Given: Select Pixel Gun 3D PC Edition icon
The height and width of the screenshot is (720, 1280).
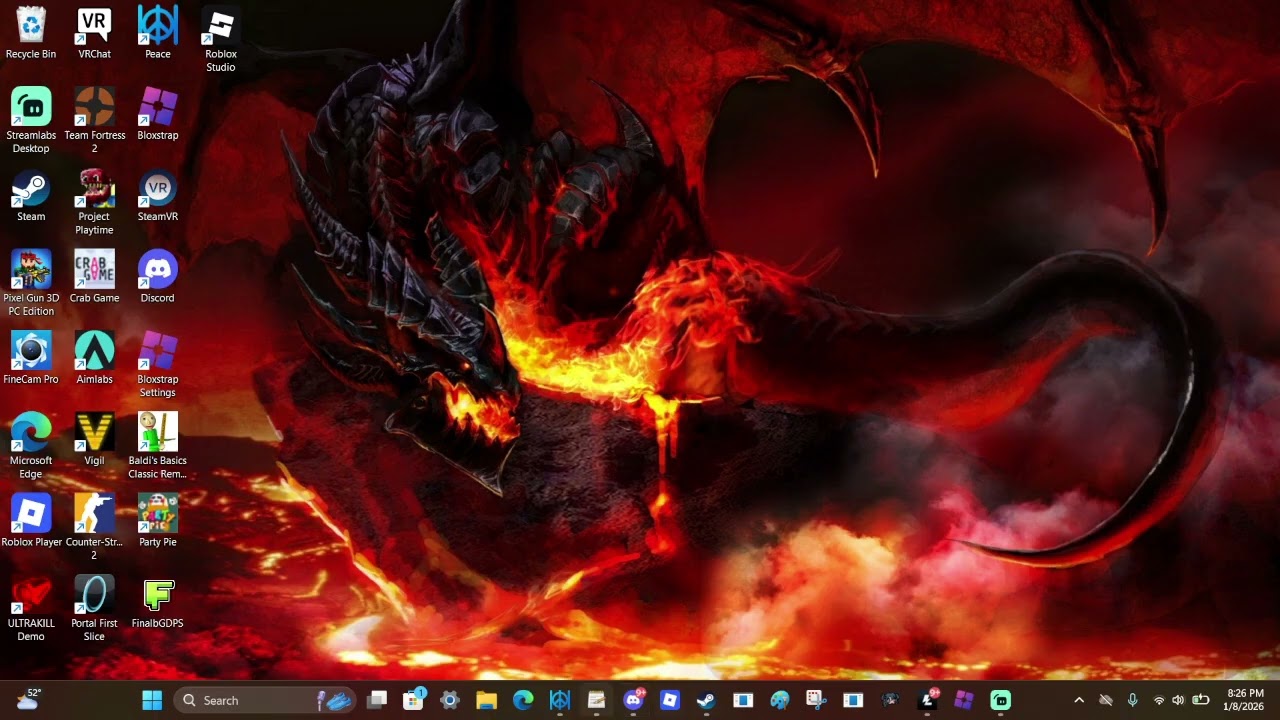Looking at the screenshot, I should tap(31, 283).
